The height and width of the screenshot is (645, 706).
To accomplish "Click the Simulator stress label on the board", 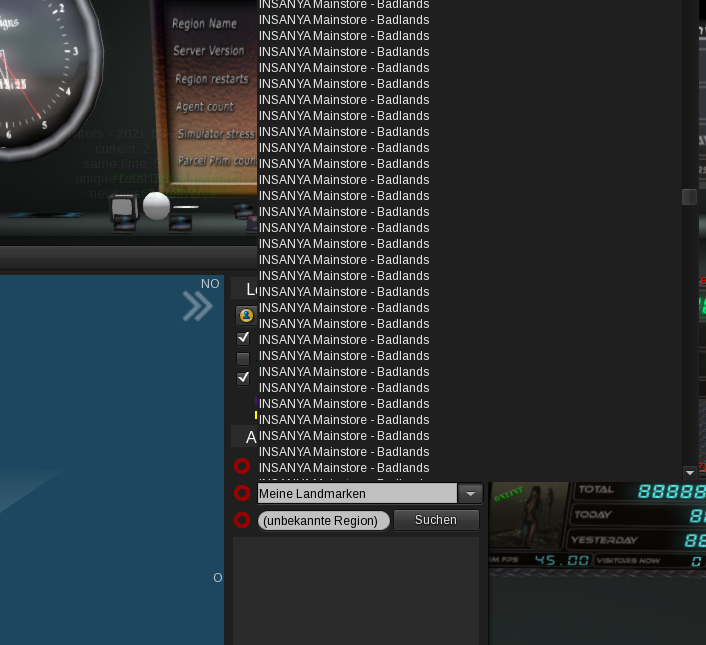I will pyautogui.click(x=217, y=134).
